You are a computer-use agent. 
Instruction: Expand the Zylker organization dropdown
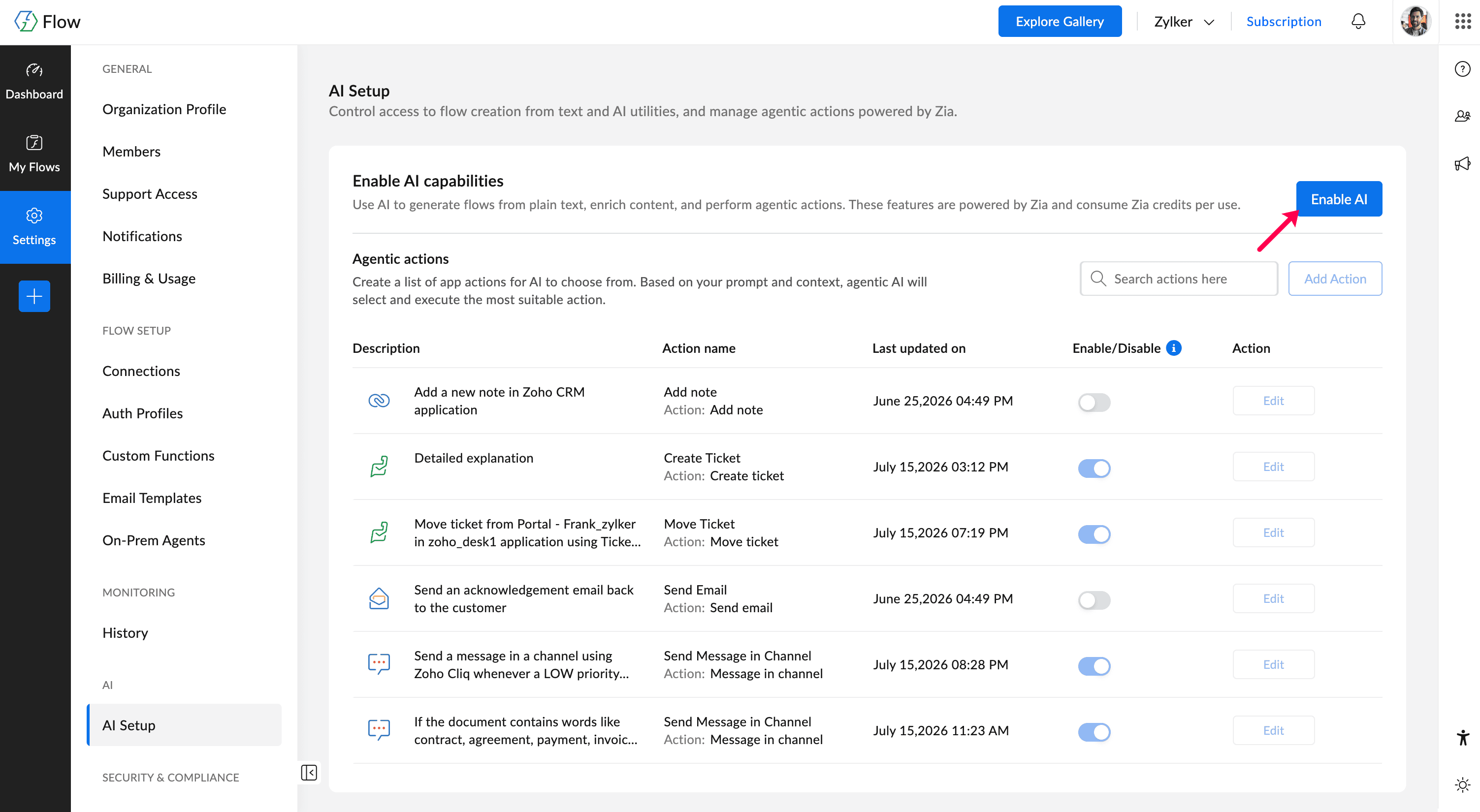[x=1184, y=22]
